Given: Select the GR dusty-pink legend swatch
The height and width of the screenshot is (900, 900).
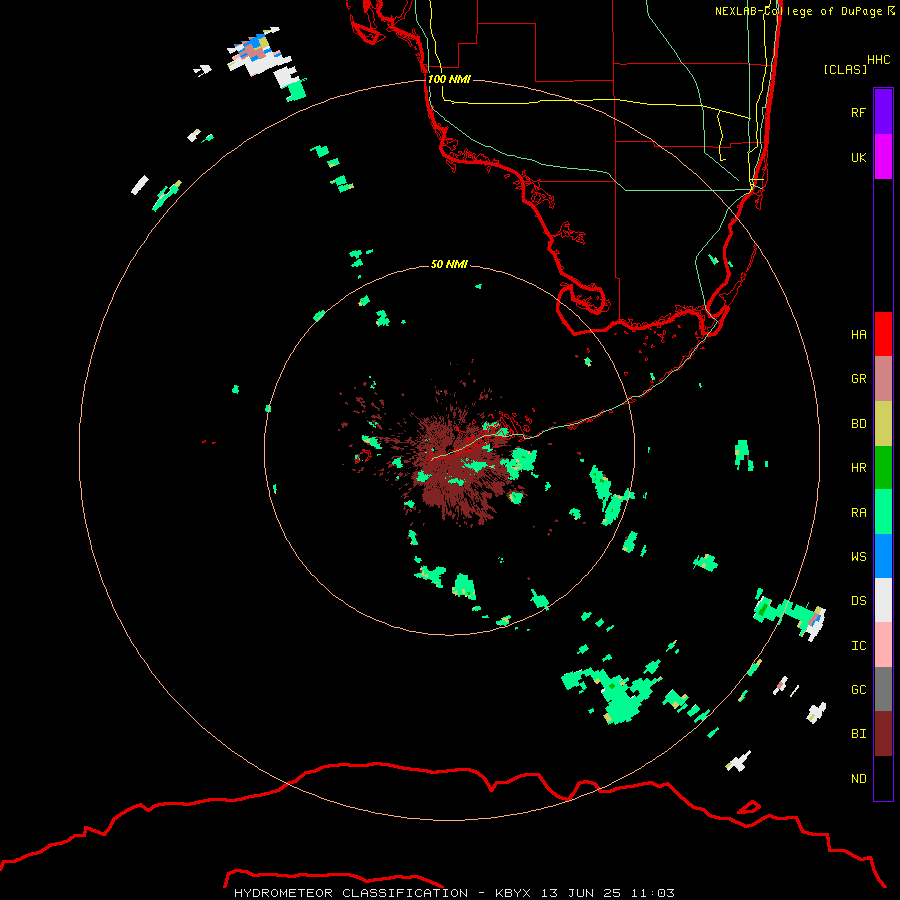Looking at the screenshot, I should point(883,379).
